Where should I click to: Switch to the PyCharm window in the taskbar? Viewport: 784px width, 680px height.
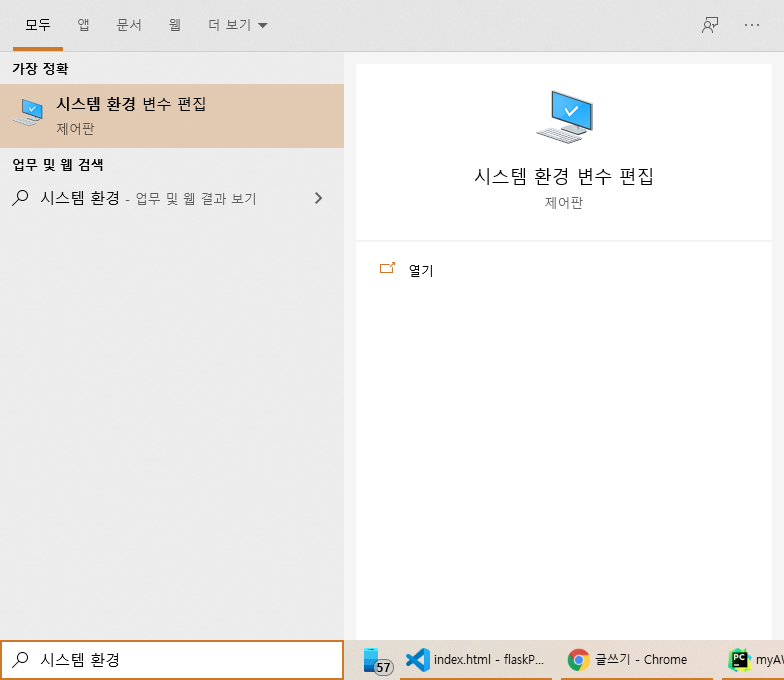pos(753,660)
